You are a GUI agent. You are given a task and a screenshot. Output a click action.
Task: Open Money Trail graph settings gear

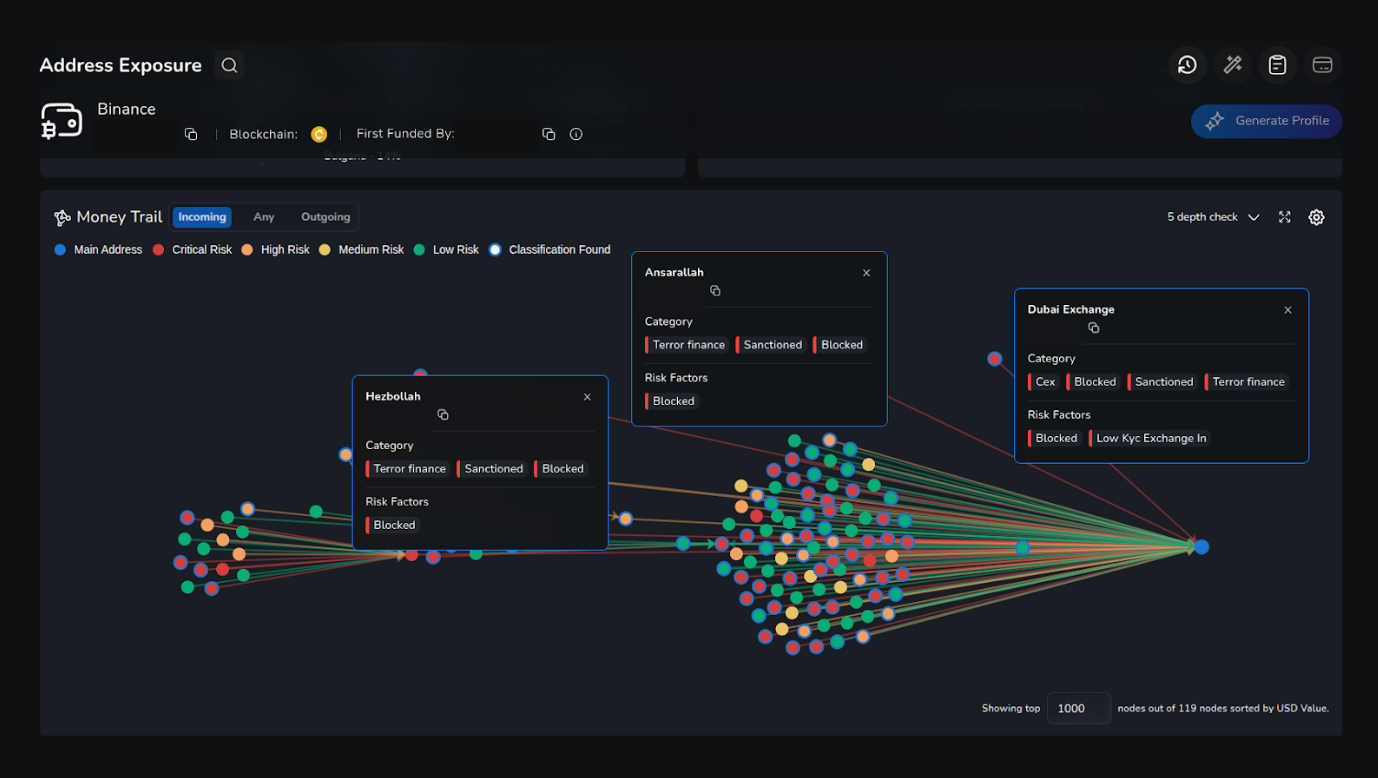tap(1316, 216)
